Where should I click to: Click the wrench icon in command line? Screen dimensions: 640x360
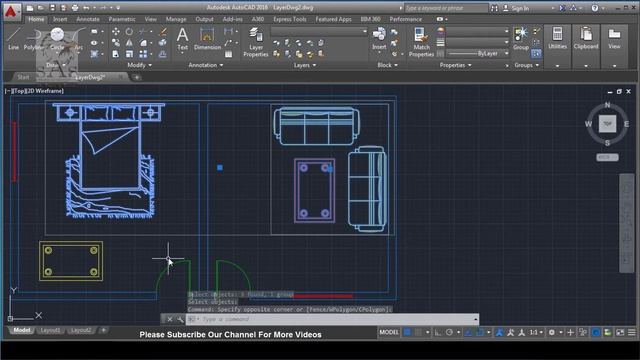[180, 319]
